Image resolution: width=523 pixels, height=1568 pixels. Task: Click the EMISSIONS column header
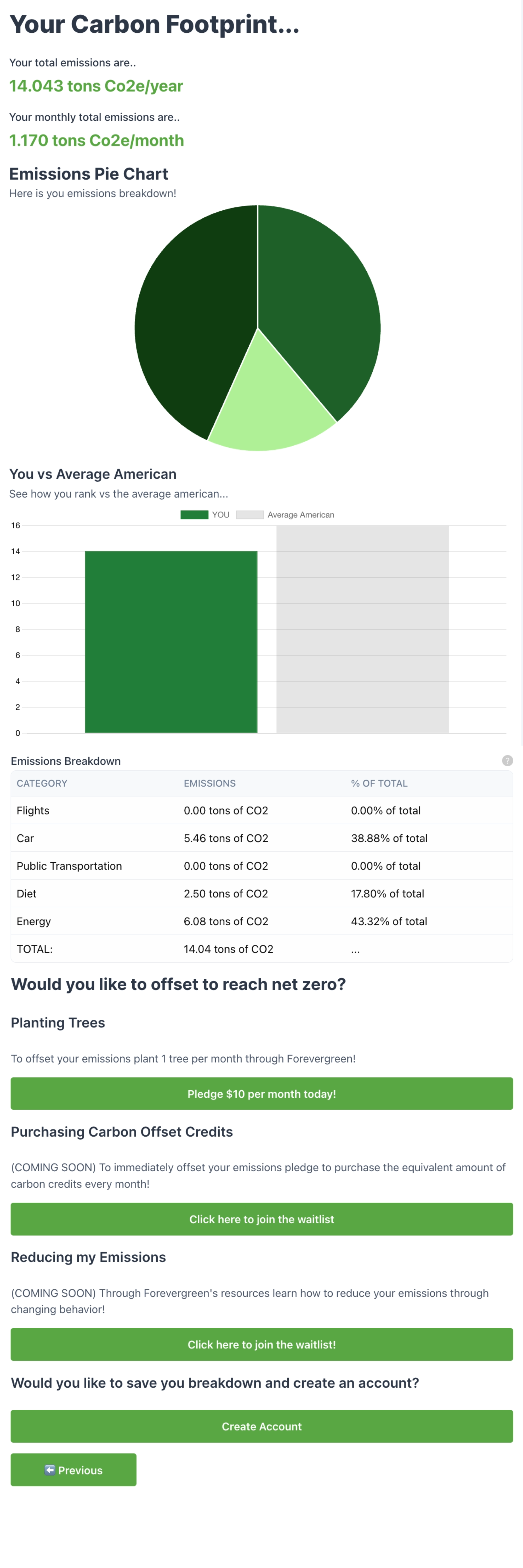[209, 783]
